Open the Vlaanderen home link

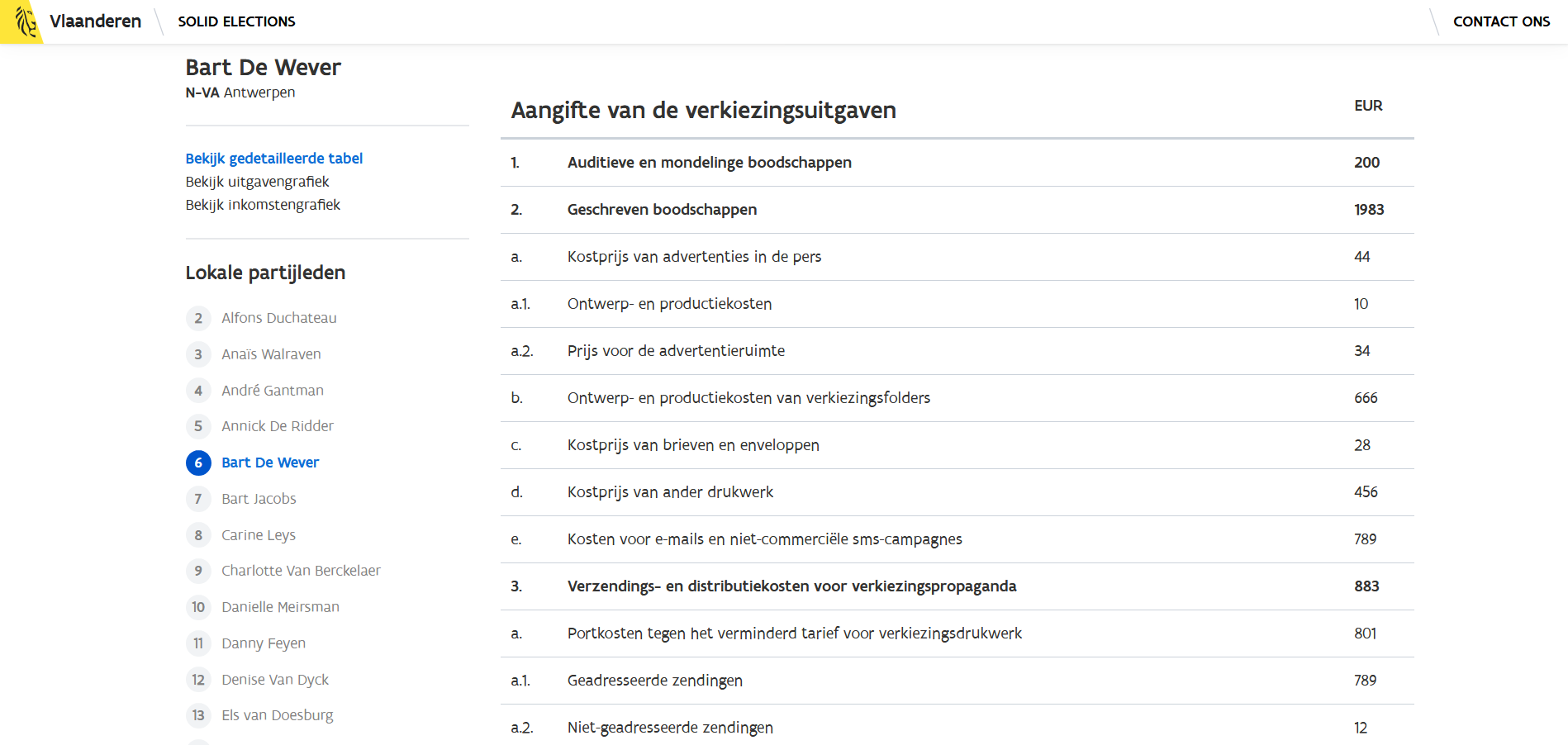point(95,21)
